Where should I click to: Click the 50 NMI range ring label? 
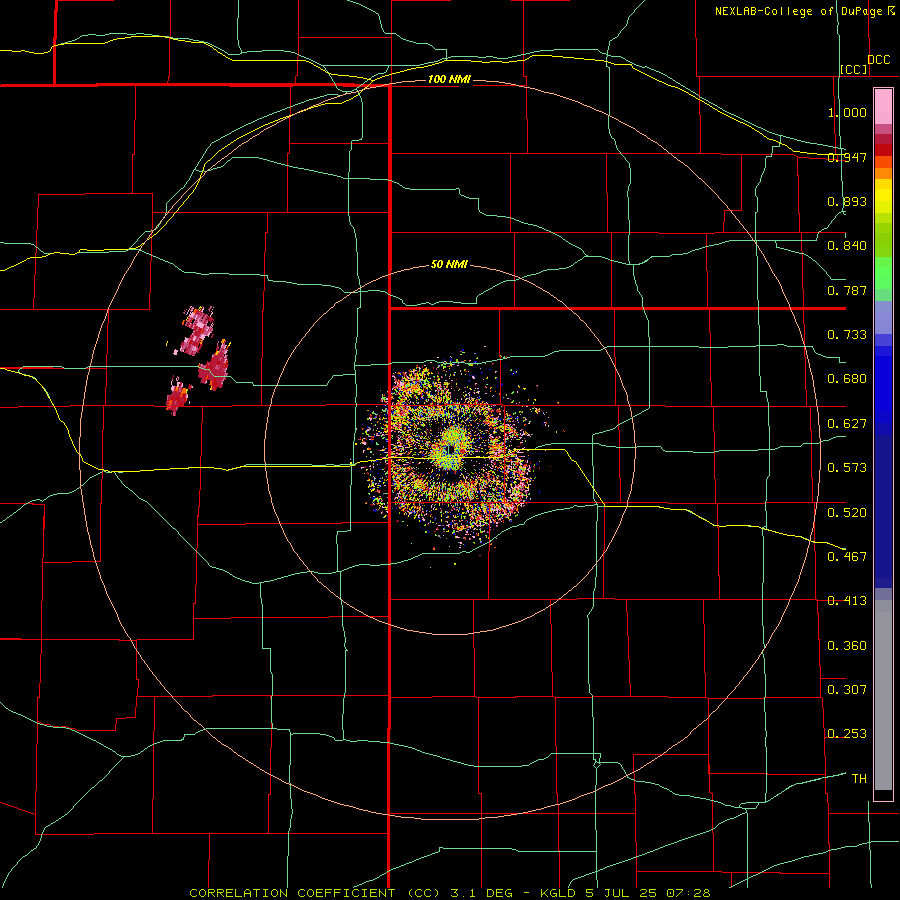pos(449,265)
